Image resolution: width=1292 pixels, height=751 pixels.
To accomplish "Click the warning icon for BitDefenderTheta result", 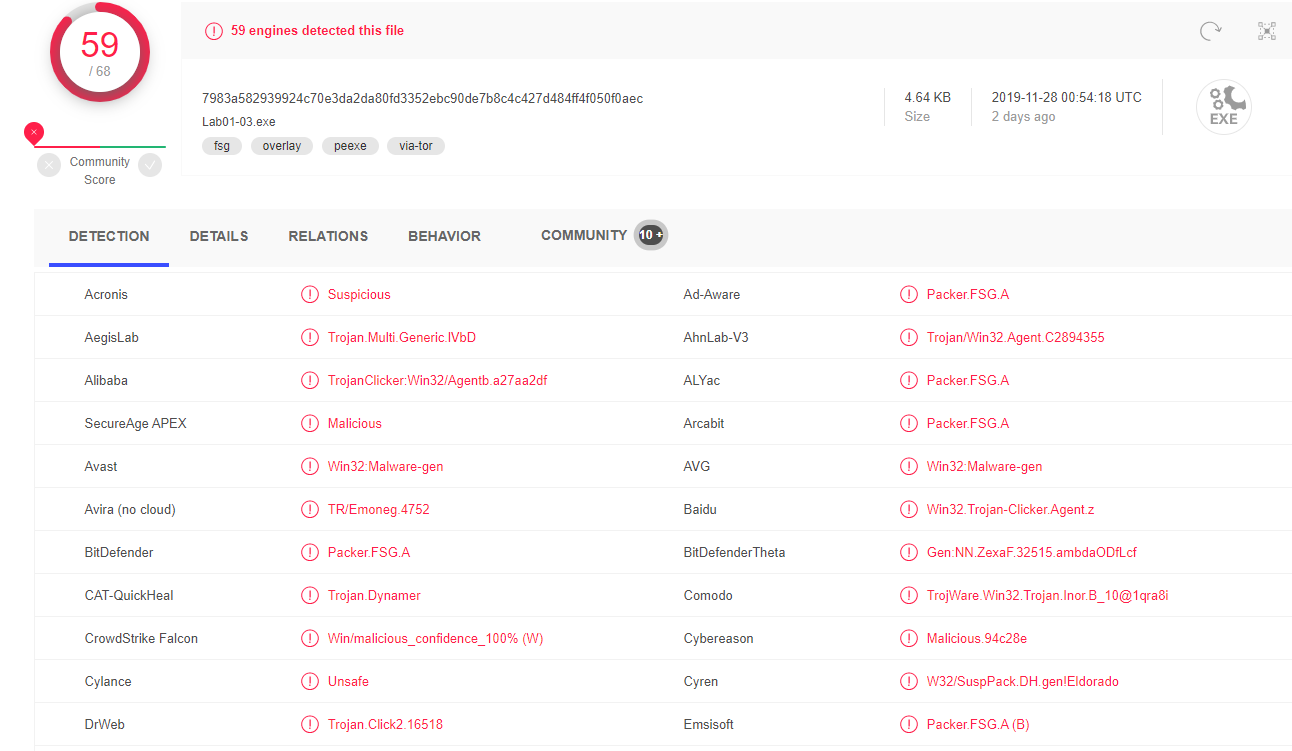I will [908, 552].
